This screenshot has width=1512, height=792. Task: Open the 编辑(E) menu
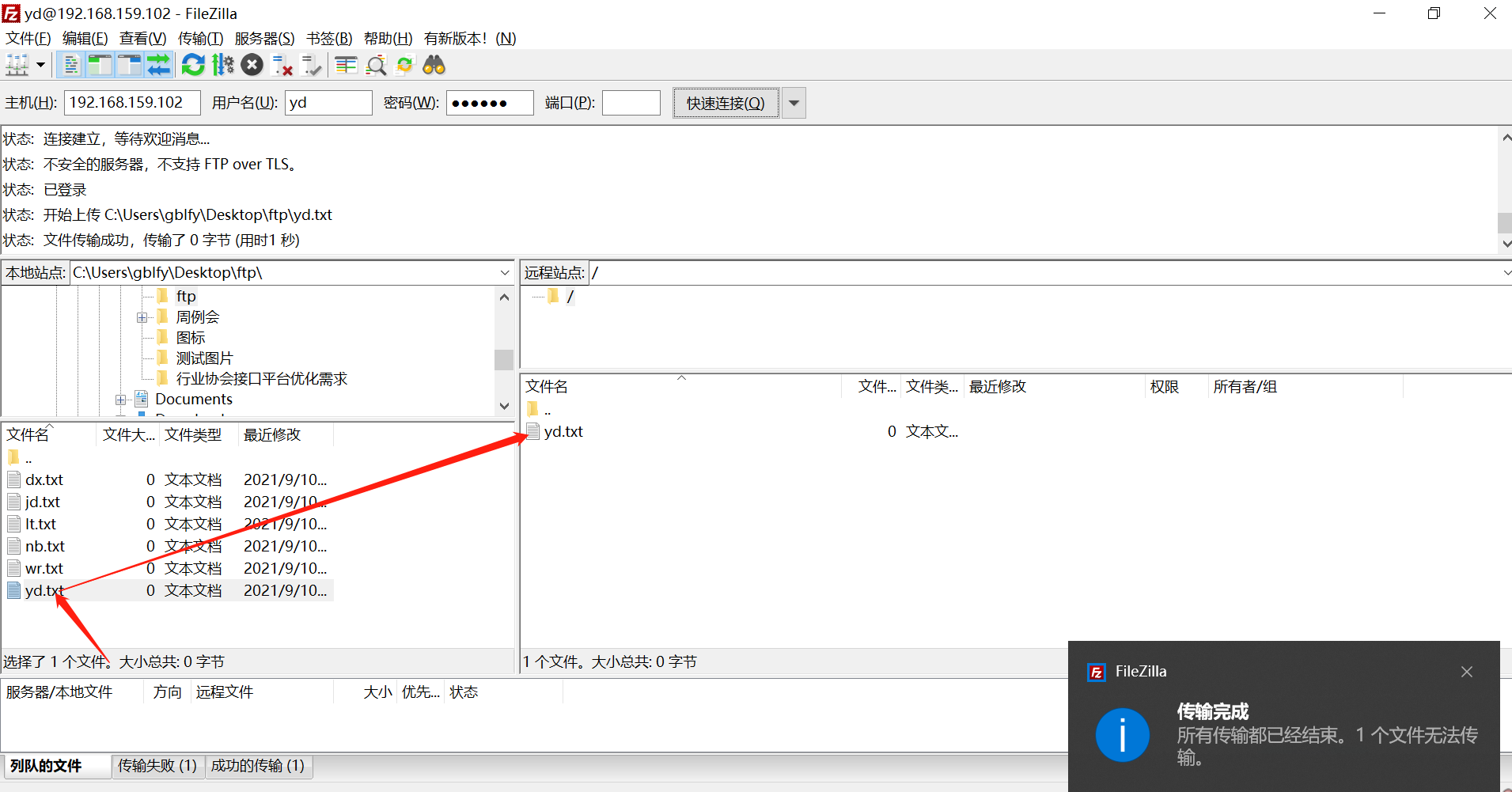(85, 38)
